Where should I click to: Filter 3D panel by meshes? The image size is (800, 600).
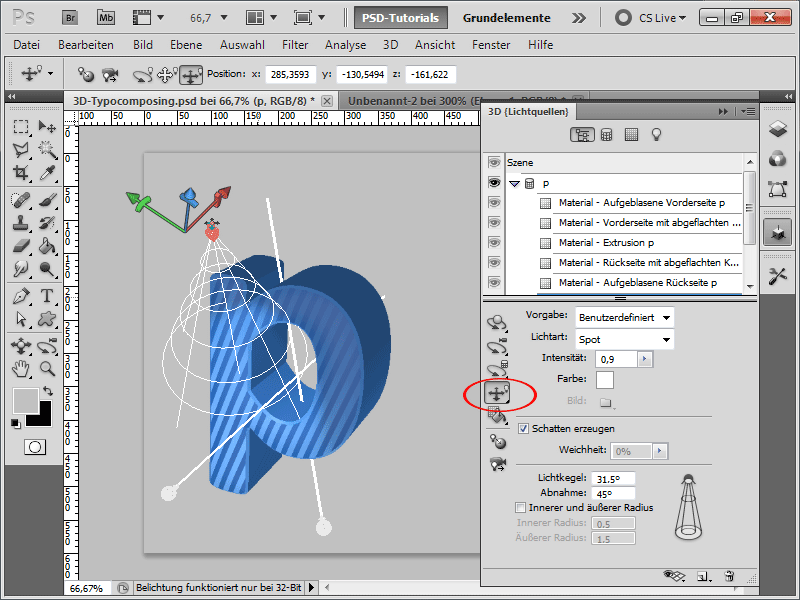(607, 135)
